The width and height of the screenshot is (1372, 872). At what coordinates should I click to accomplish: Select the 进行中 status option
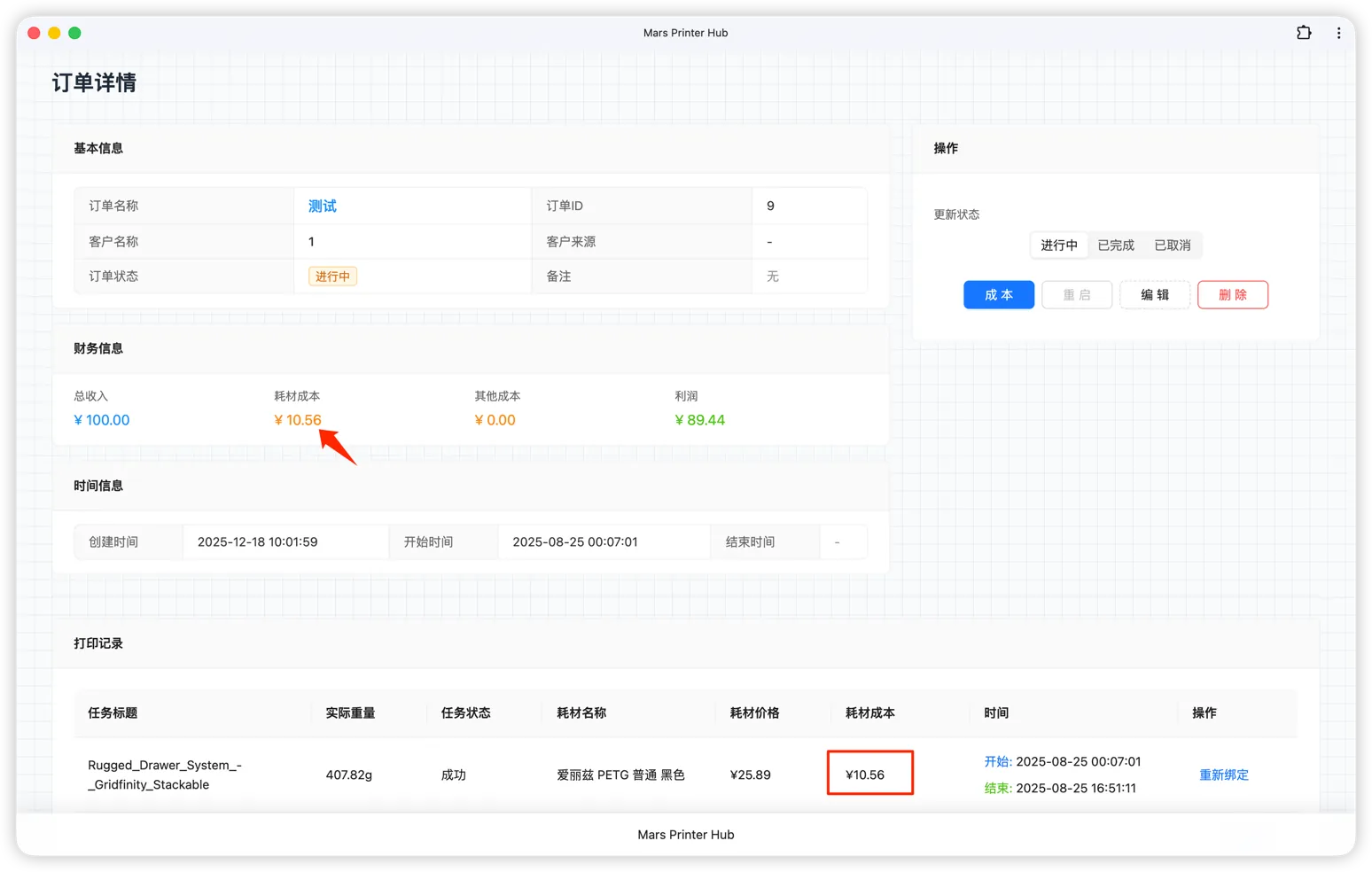(x=1058, y=245)
